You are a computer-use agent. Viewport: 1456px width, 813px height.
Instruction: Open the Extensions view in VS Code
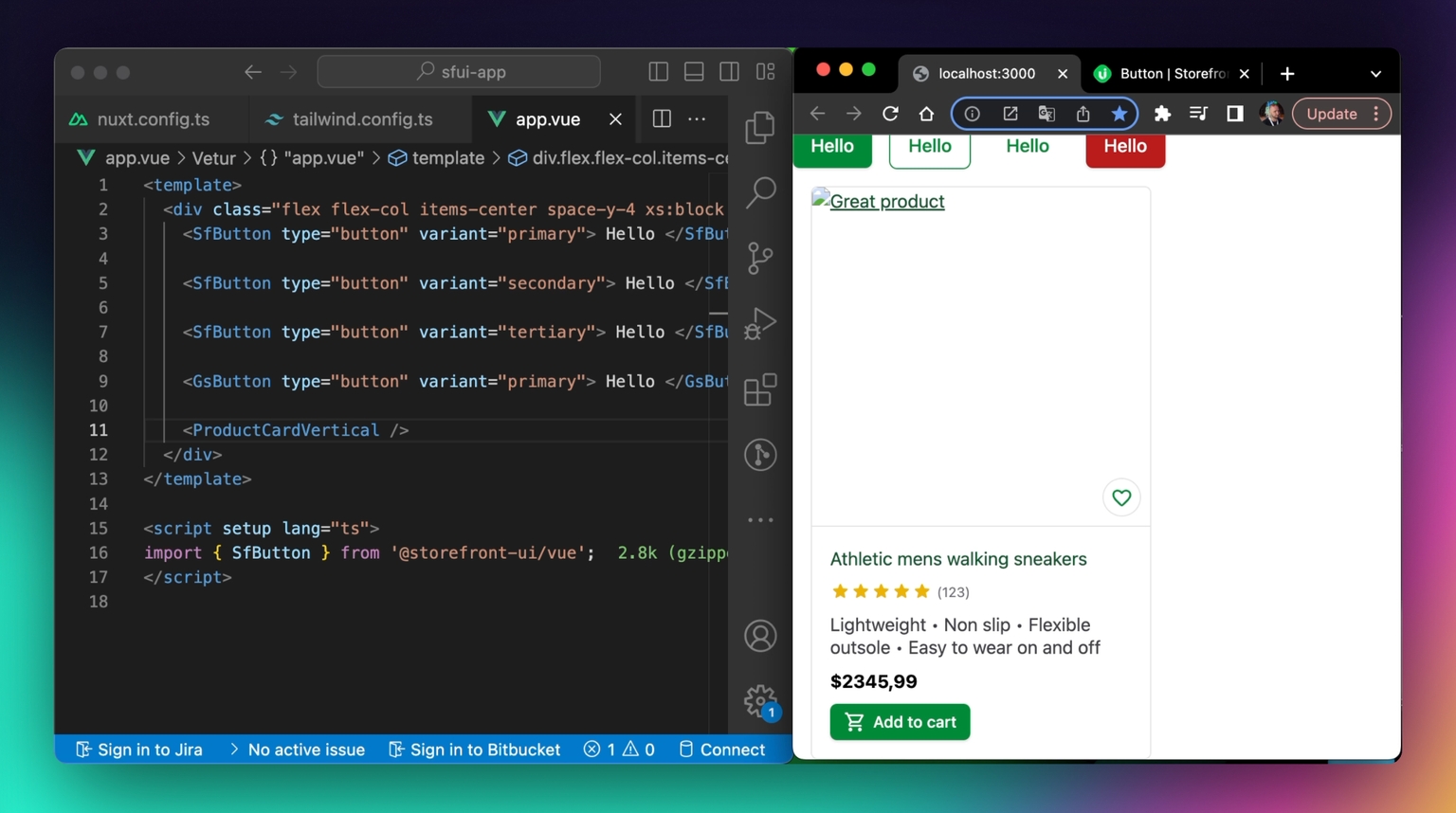pyautogui.click(x=760, y=389)
